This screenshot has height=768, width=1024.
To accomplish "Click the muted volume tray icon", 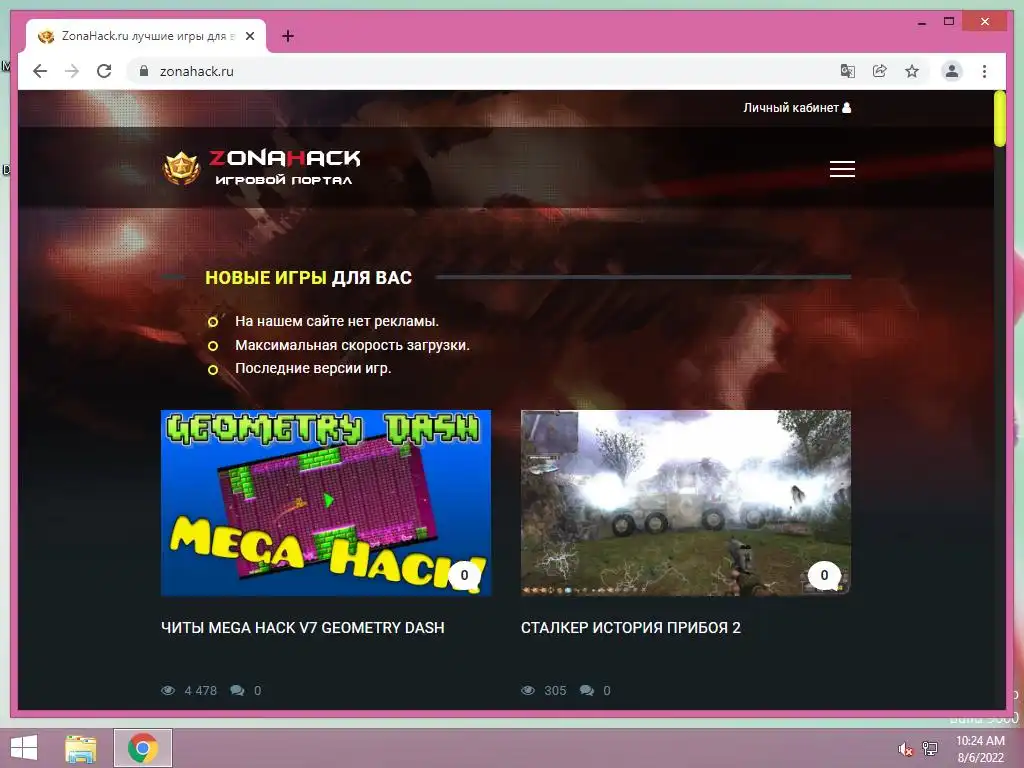I will pyautogui.click(x=905, y=749).
